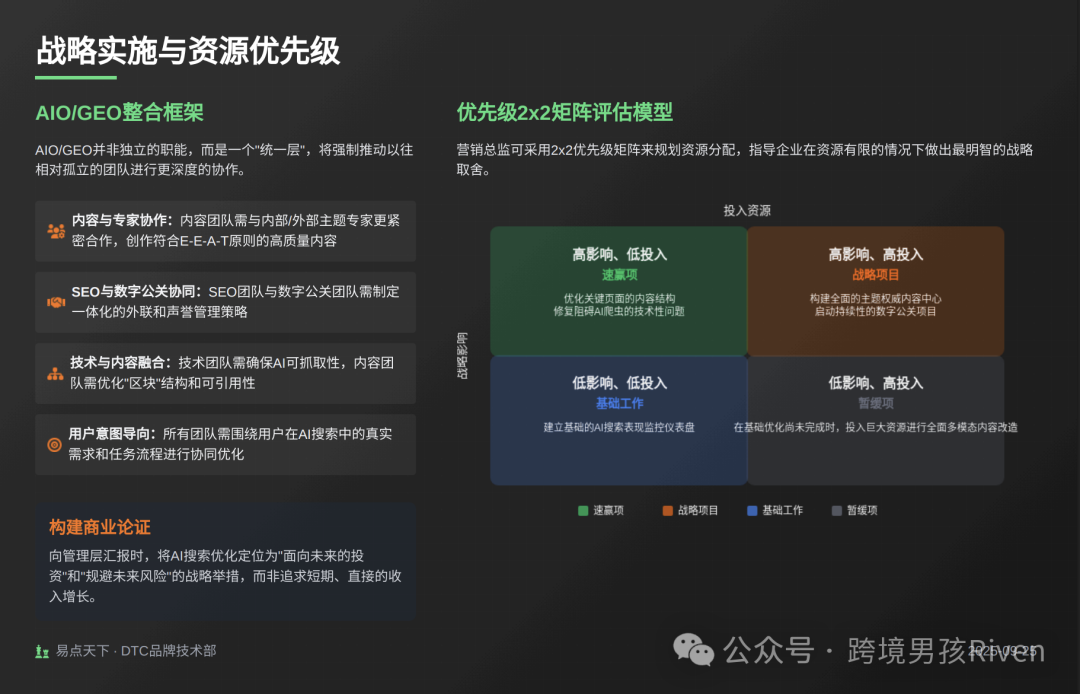The height and width of the screenshot is (694, 1080).
Task: Click the AIO/GEO整合框架 heading
Action: click(119, 112)
